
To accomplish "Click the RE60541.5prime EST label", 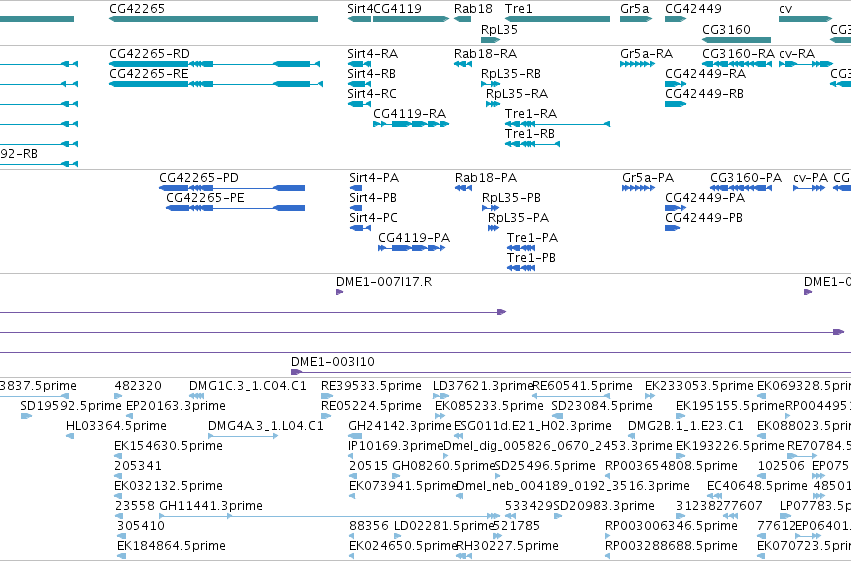I will point(583,386).
